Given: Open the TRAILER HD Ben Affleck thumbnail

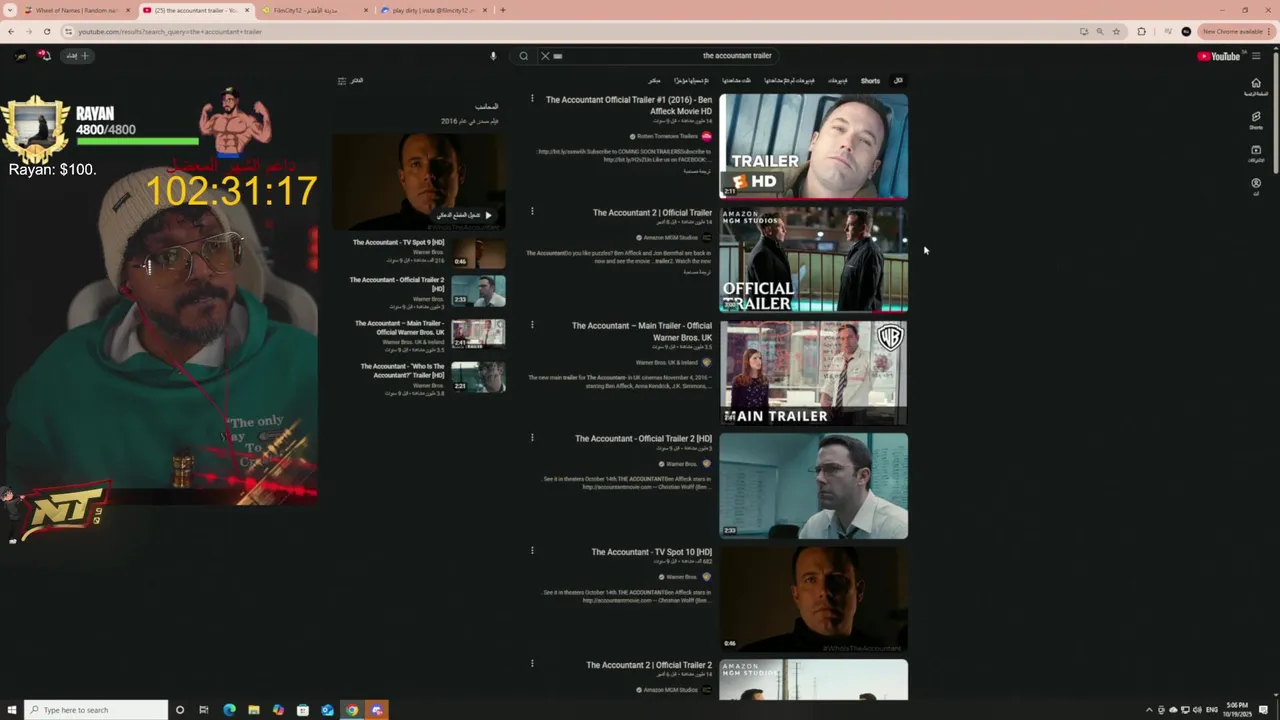Looking at the screenshot, I should pyautogui.click(x=814, y=147).
